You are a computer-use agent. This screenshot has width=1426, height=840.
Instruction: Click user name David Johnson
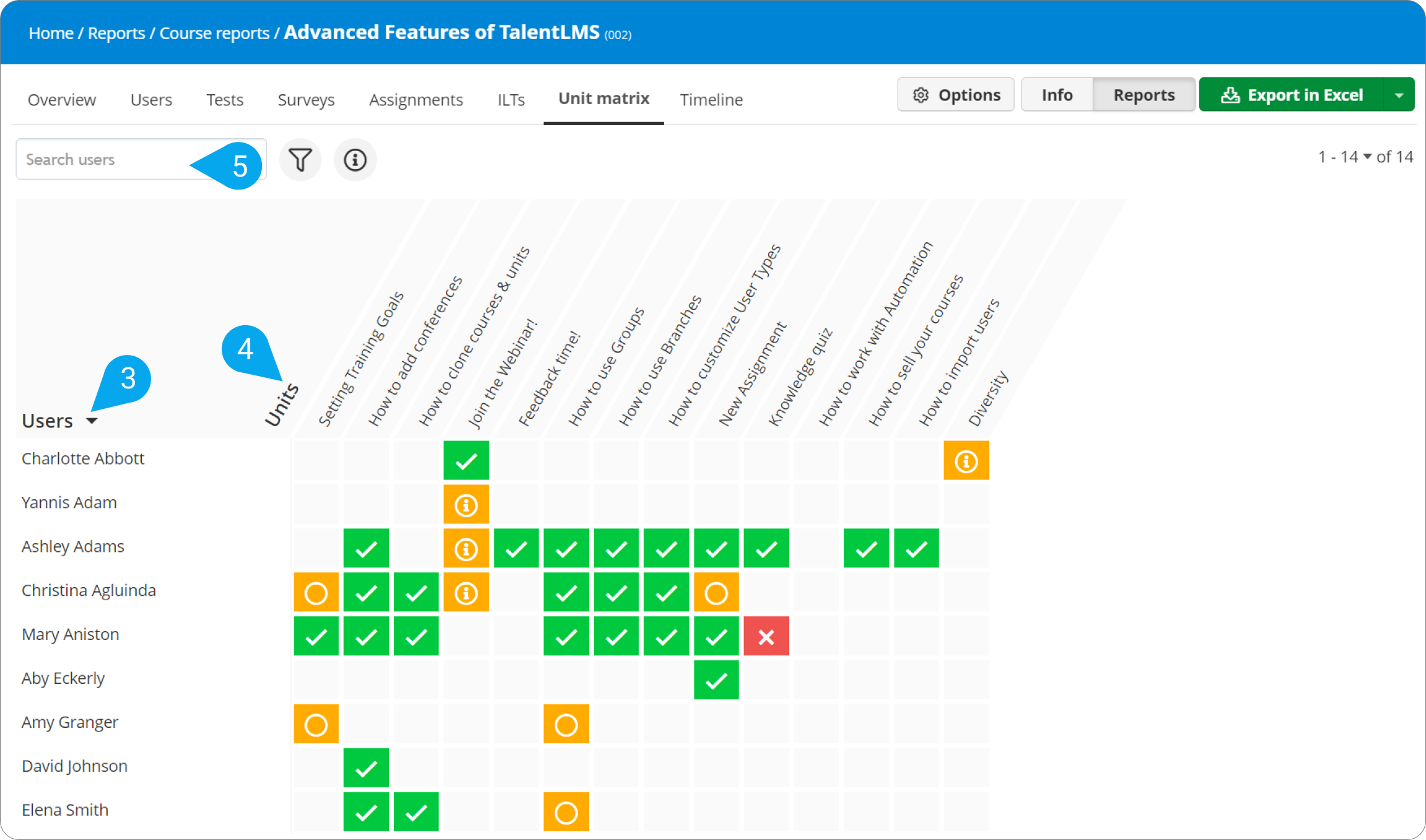(74, 766)
